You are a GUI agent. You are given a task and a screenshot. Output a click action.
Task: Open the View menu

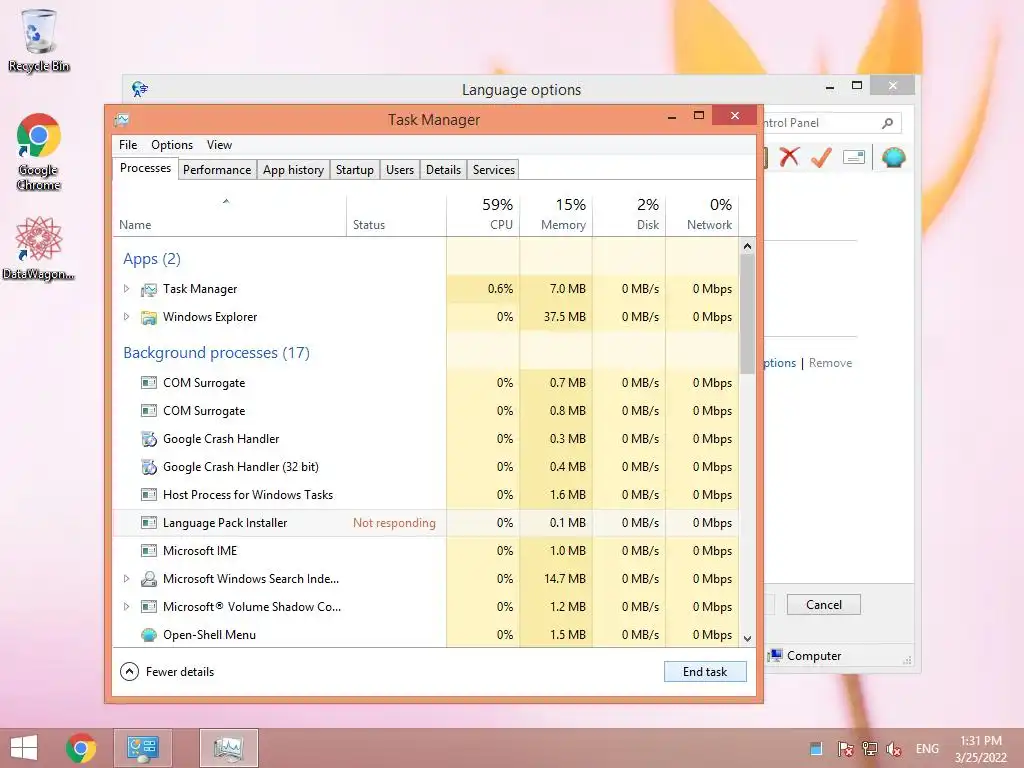pos(219,145)
